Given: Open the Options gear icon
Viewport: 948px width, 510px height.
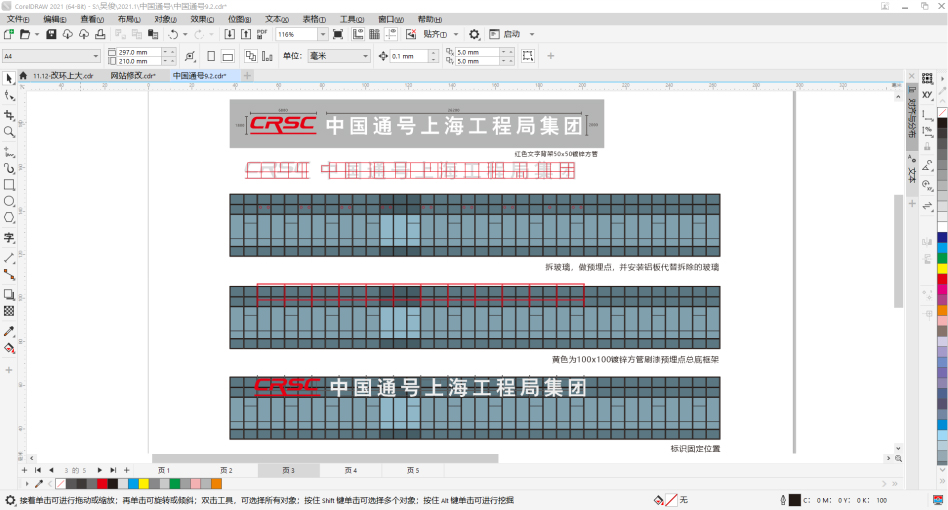Looking at the screenshot, I should [x=474, y=34].
